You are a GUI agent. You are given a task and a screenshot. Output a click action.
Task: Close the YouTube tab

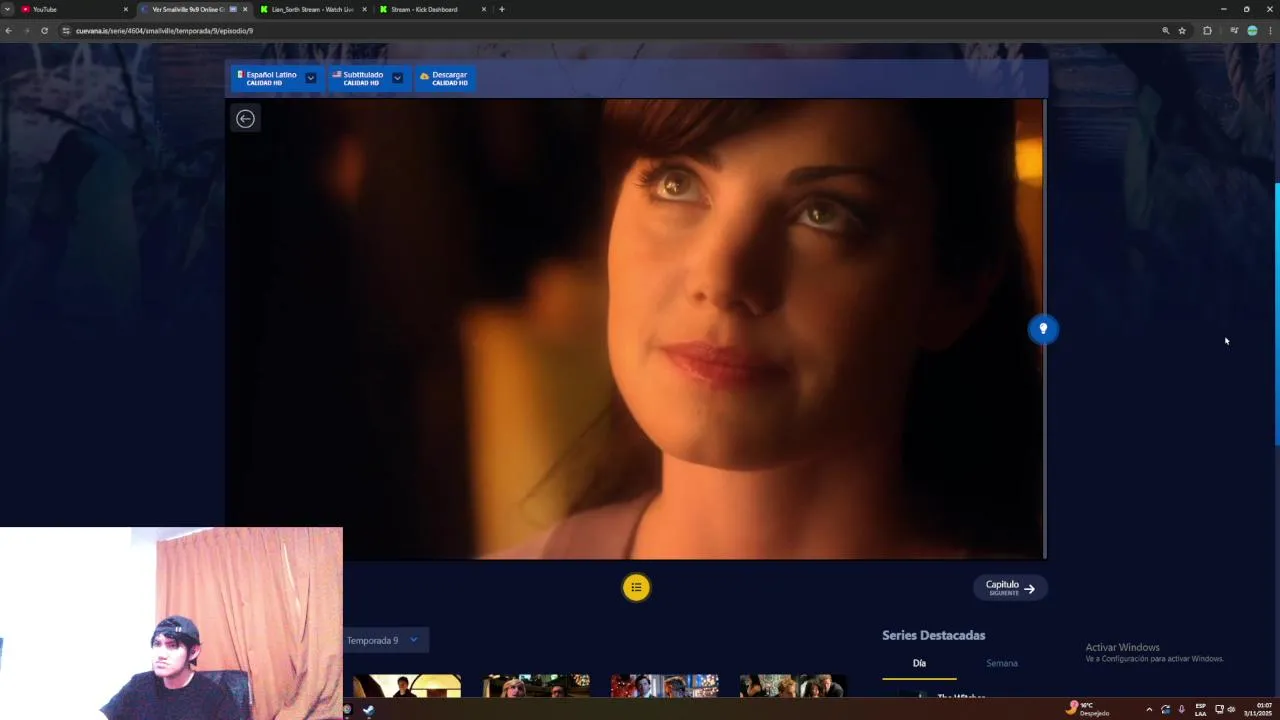(x=126, y=9)
